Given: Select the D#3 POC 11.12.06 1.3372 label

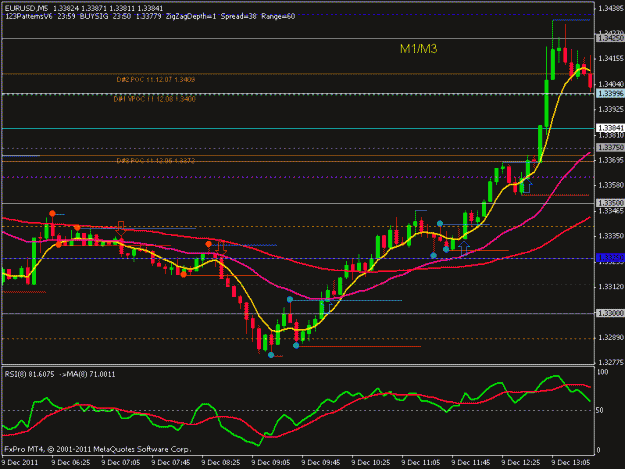Looking at the screenshot, I should tap(155, 161).
